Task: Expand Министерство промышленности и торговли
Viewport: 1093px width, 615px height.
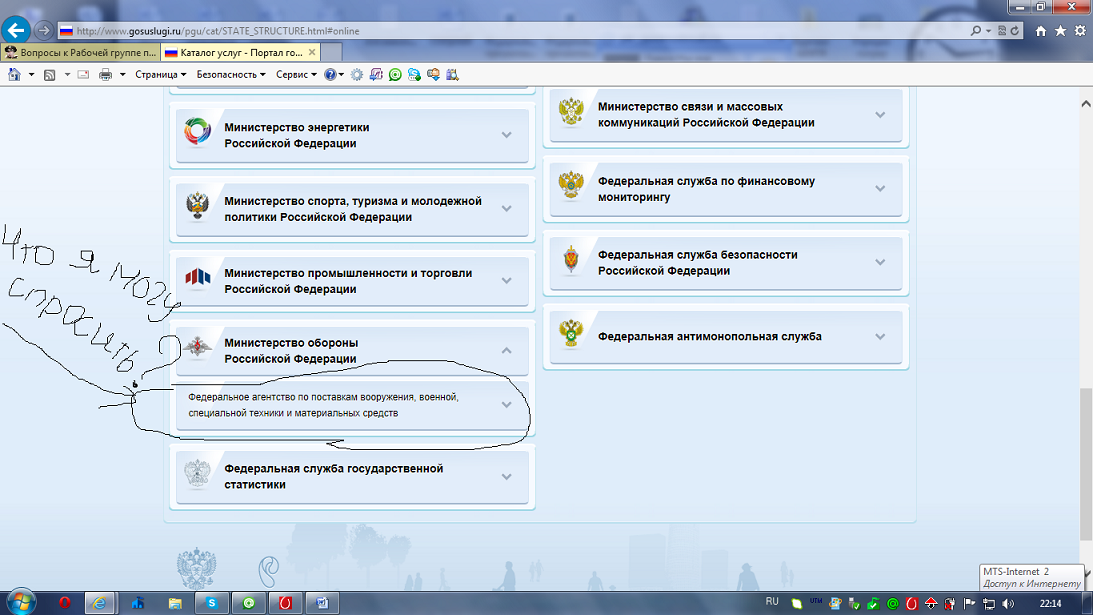Action: [507, 280]
